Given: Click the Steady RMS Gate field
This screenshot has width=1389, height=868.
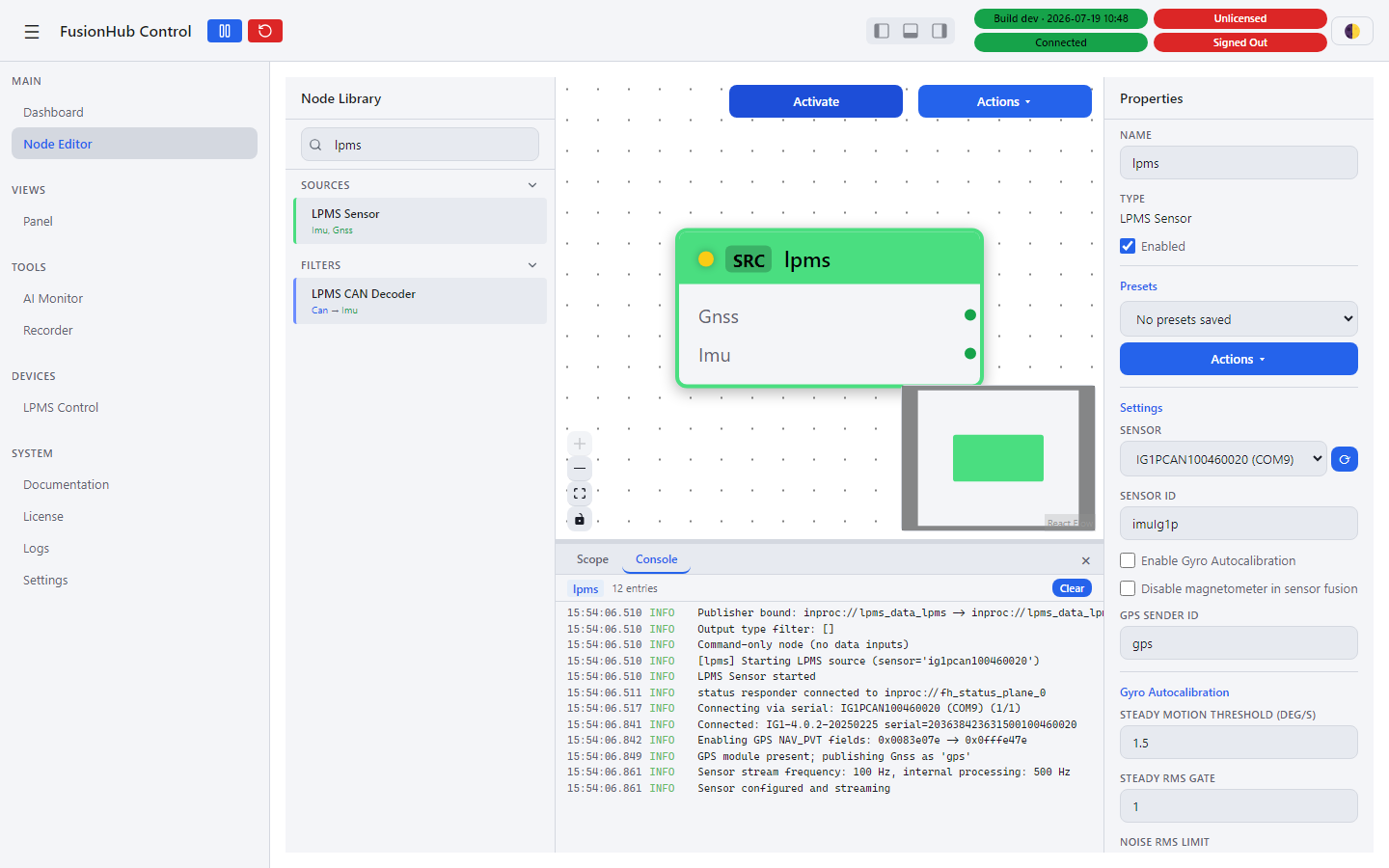Looking at the screenshot, I should coord(1239,806).
